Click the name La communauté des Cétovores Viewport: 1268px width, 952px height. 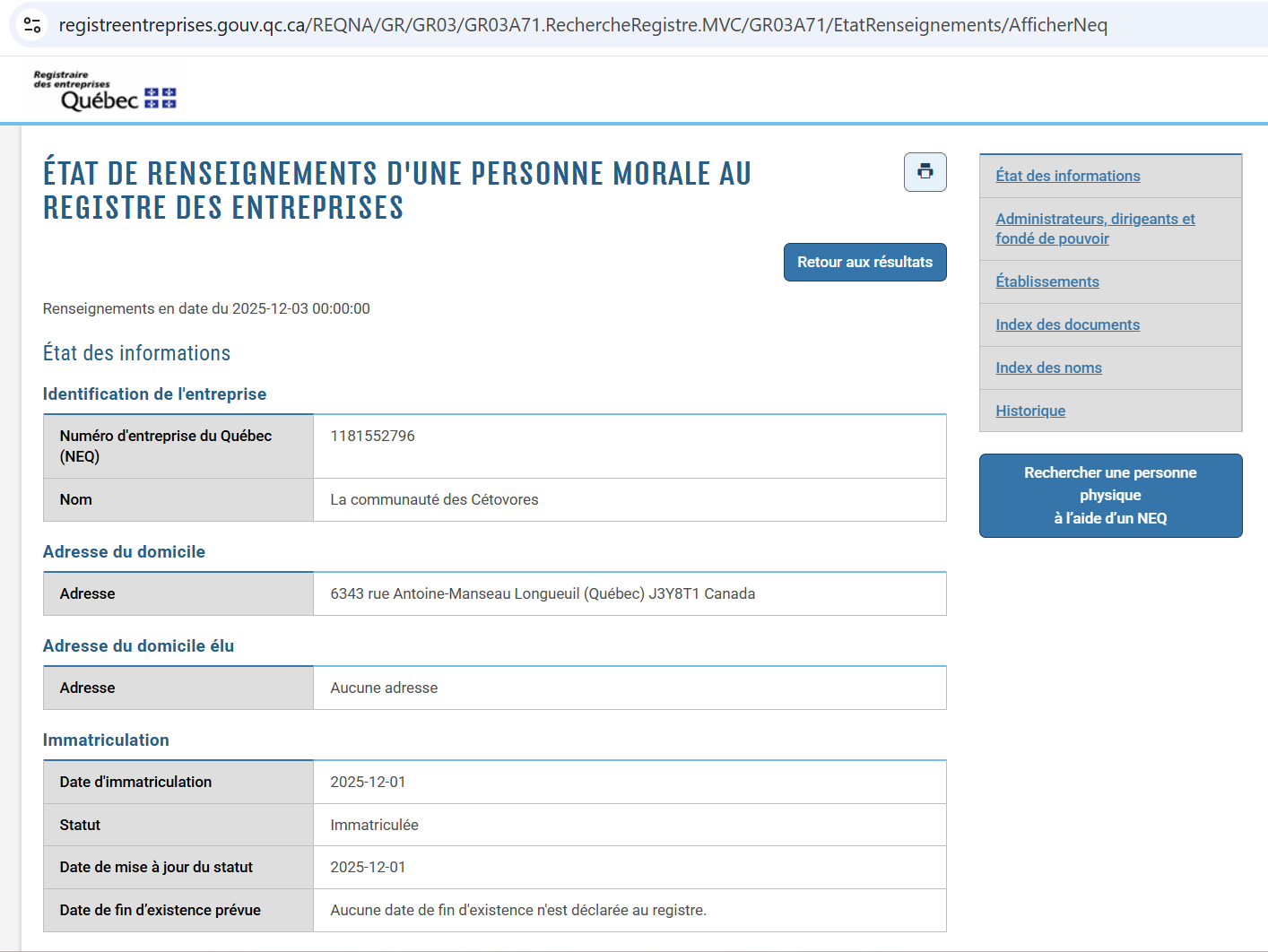click(x=434, y=499)
